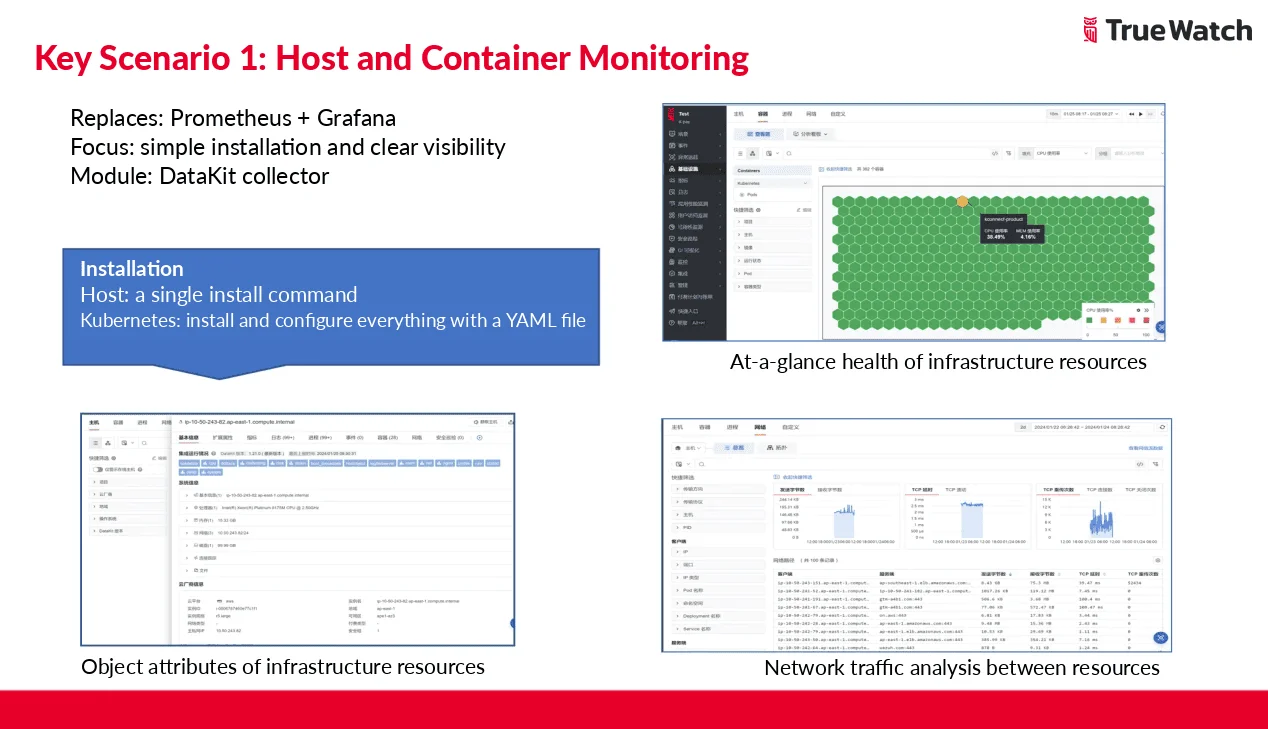Click gear icon in CPU usage legend

(x=1138, y=310)
